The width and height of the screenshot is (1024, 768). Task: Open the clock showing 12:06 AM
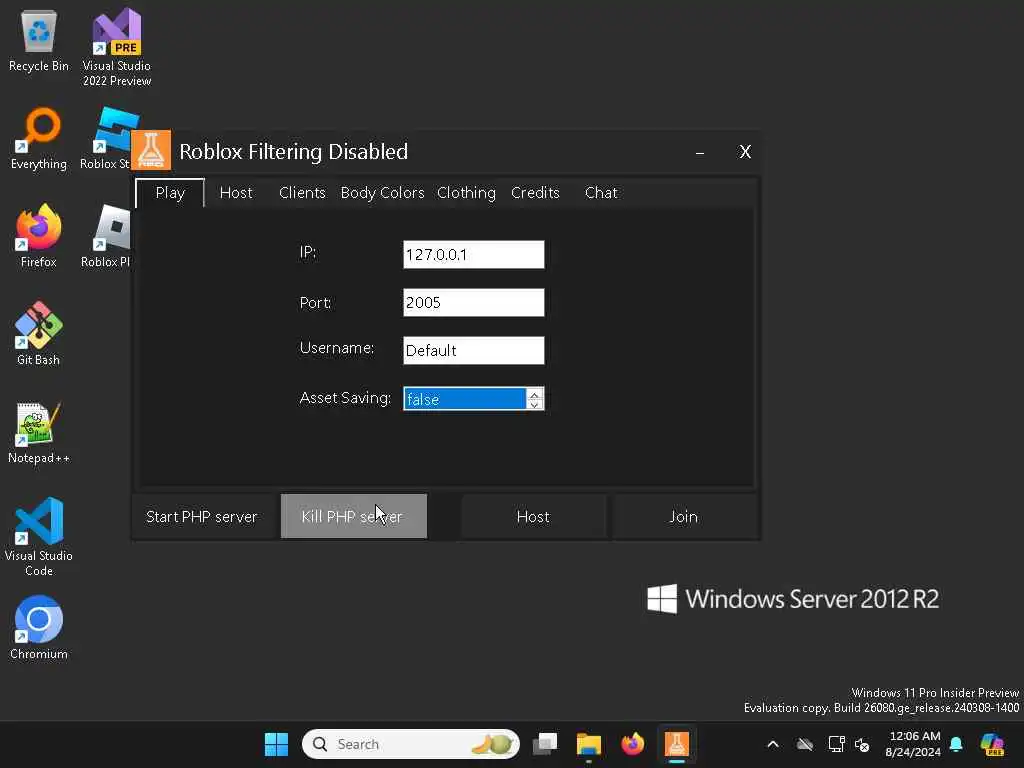(x=913, y=744)
